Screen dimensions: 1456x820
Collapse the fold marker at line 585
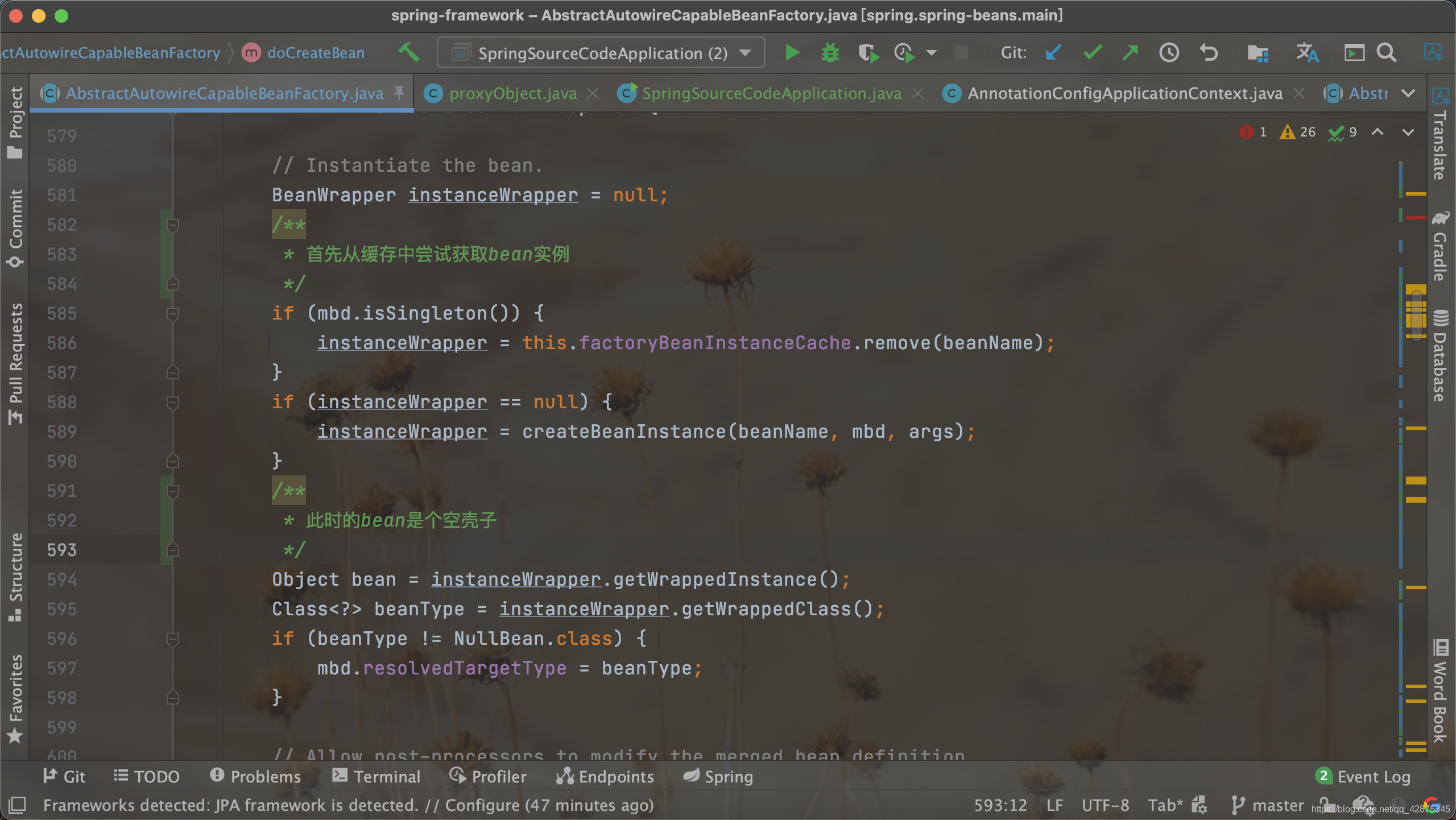point(173,313)
